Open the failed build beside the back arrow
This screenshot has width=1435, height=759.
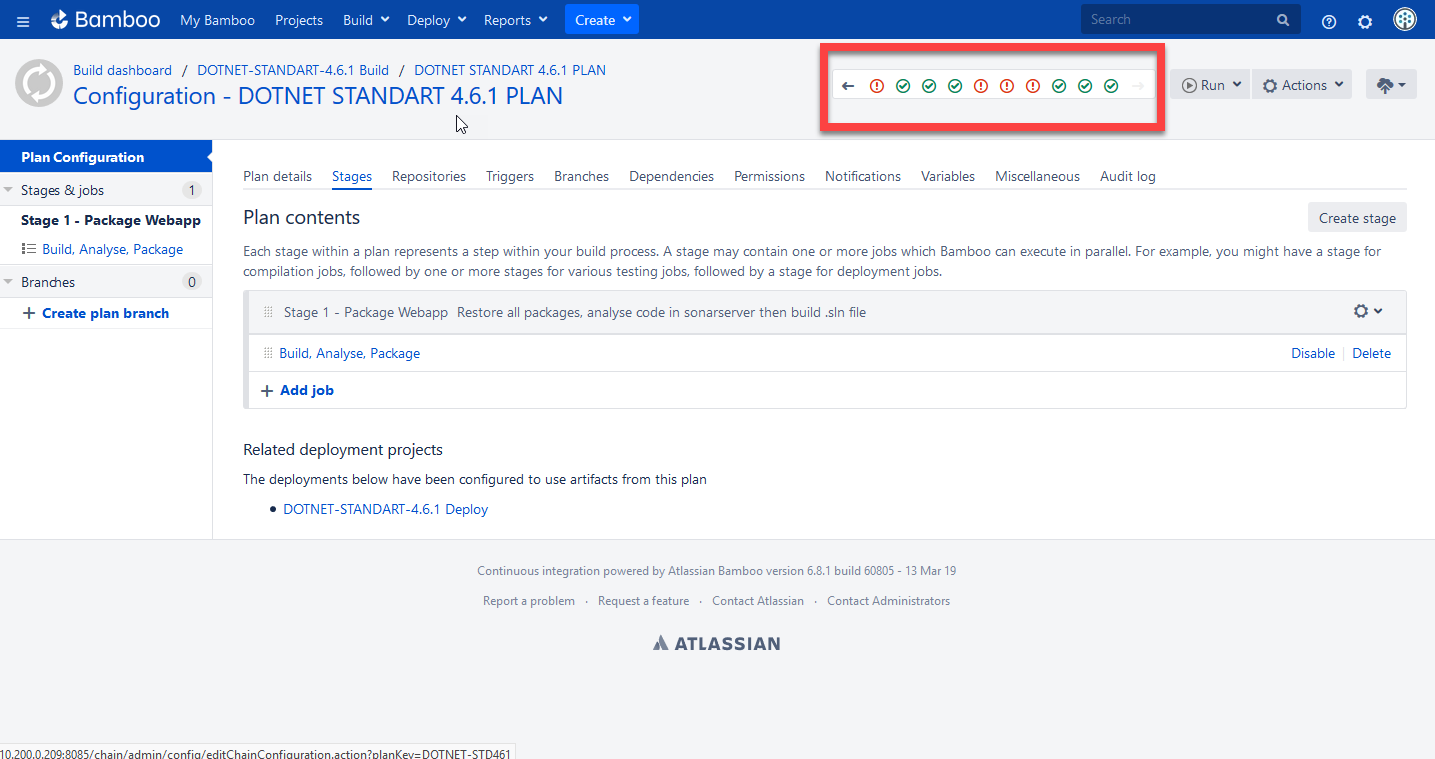877,86
